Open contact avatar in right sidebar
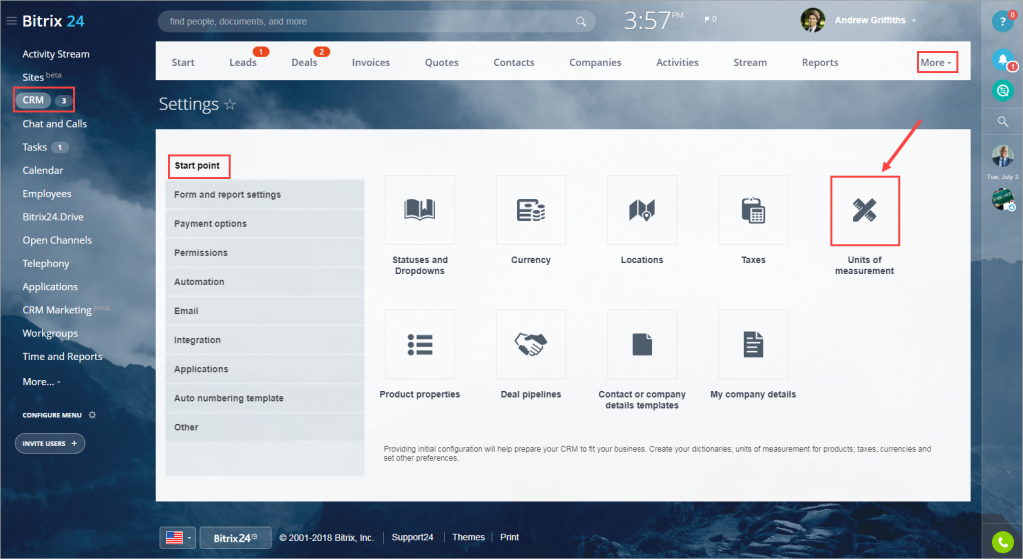The width and height of the screenshot is (1023, 559). pyautogui.click(x=1002, y=157)
